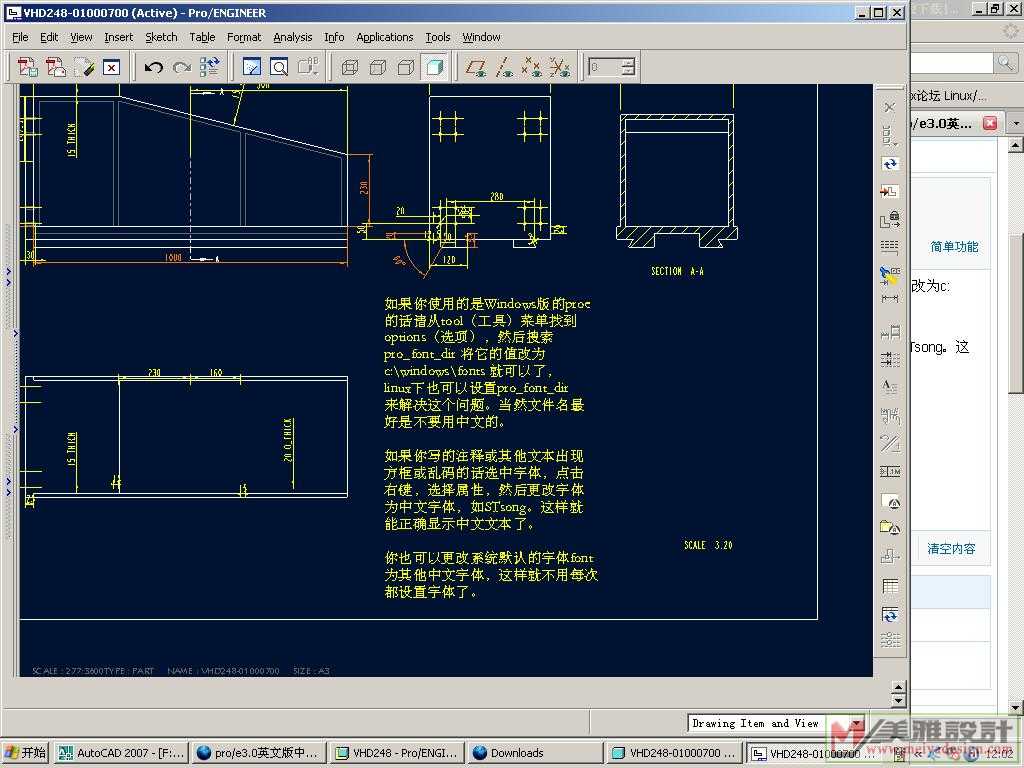Click the jog/move item icon below symbol palette
Viewport: 1024px width, 768px height.
(889, 556)
